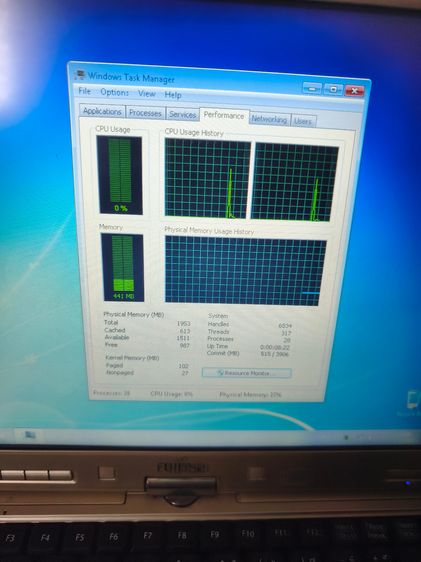Open the File menu
The height and width of the screenshot is (562, 421).
click(85, 91)
